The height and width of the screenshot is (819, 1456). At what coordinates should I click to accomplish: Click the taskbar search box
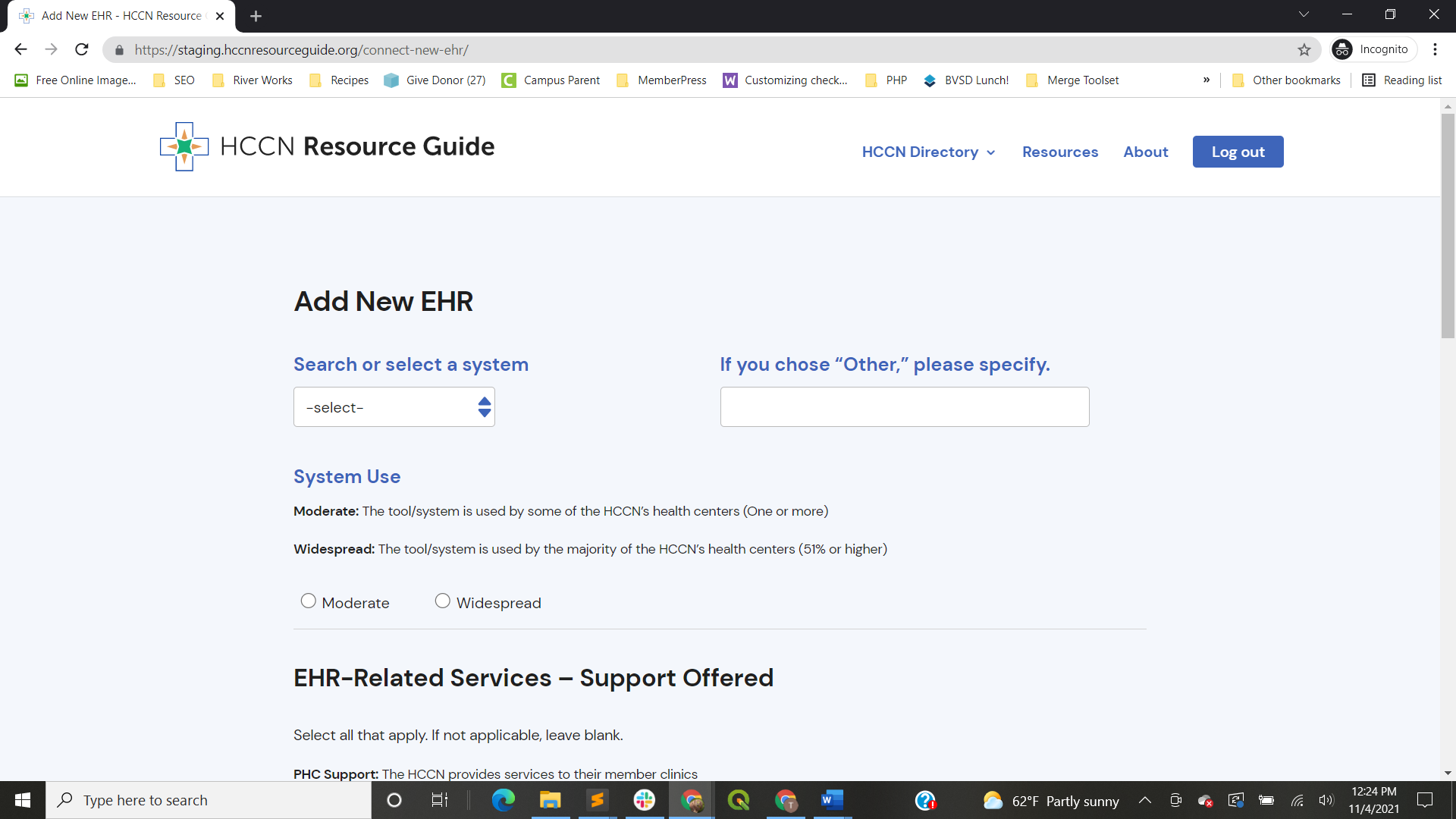pyautogui.click(x=209, y=800)
